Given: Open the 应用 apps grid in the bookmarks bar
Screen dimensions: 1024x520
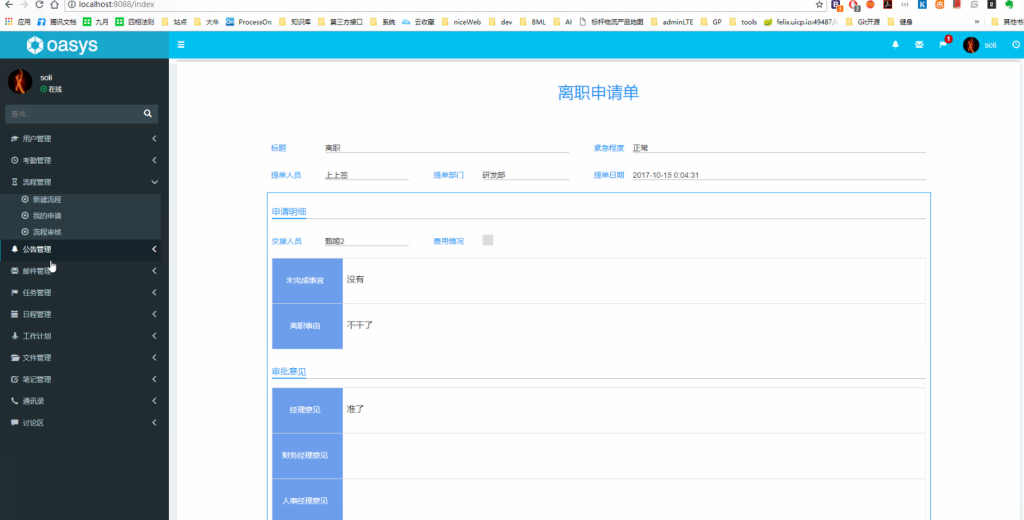Looking at the screenshot, I should [x=18, y=22].
